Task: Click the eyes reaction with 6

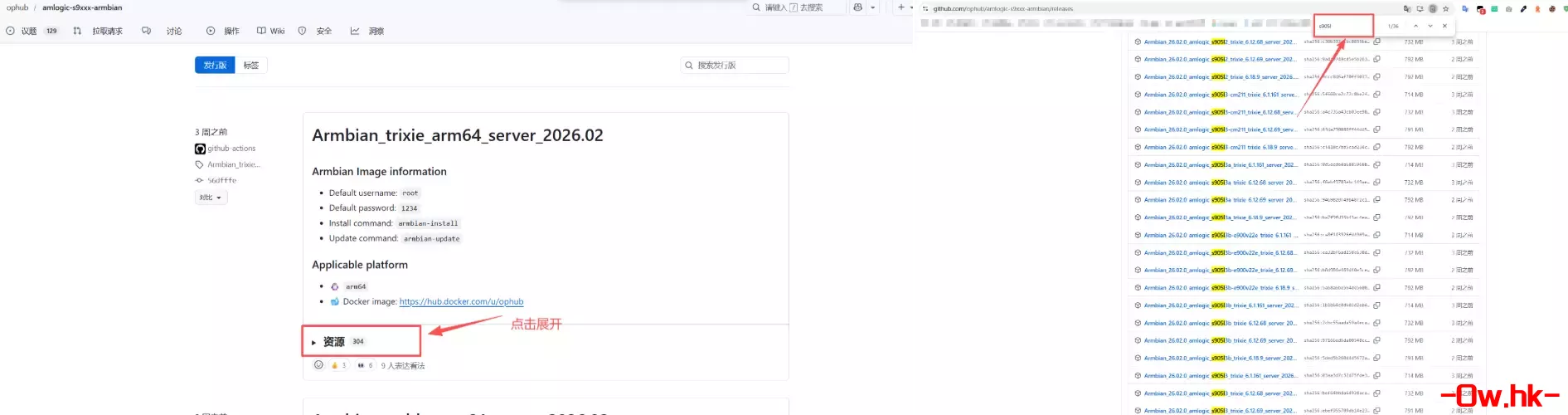Action: [x=365, y=365]
